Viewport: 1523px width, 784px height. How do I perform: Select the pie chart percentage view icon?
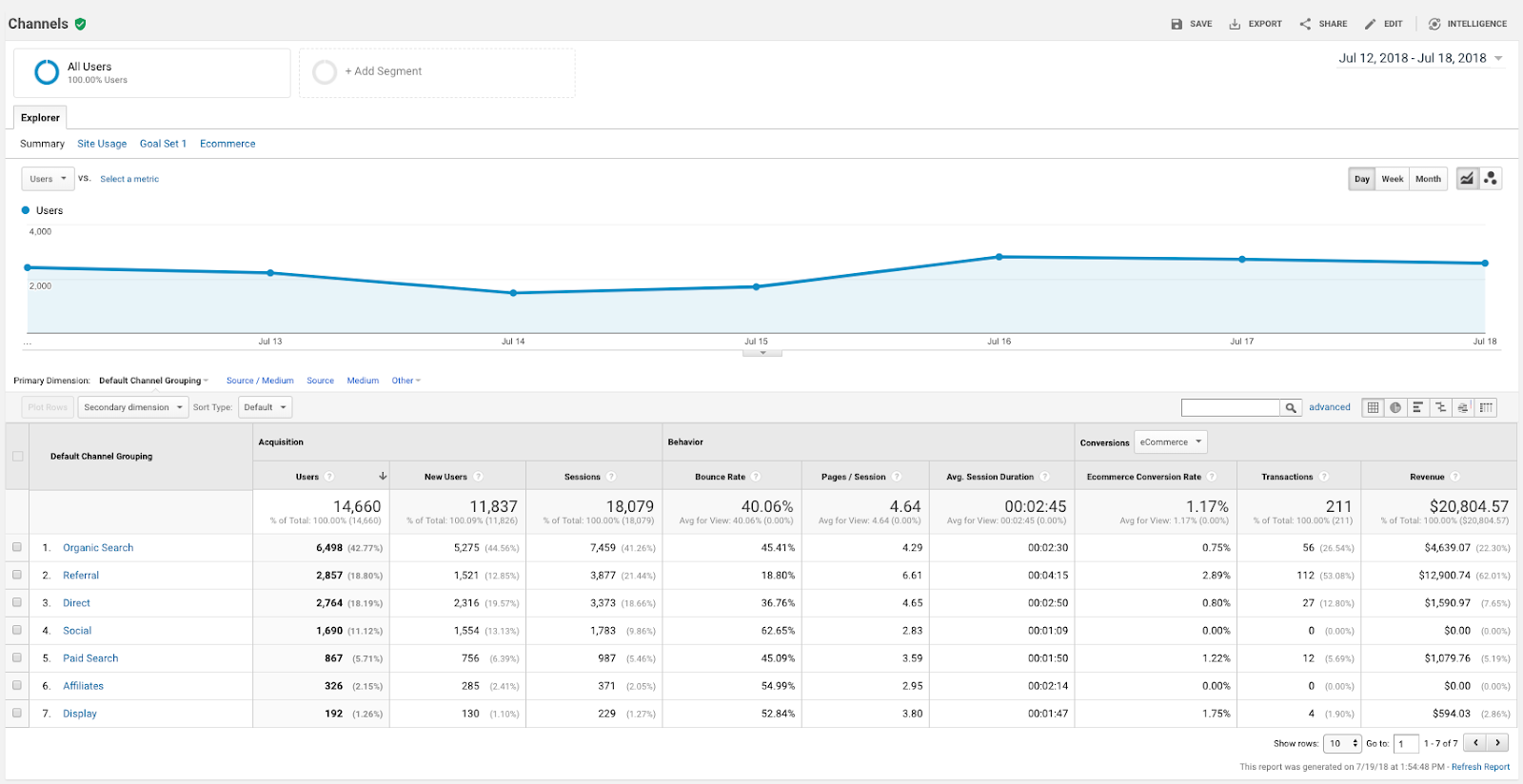pyautogui.click(x=1395, y=407)
